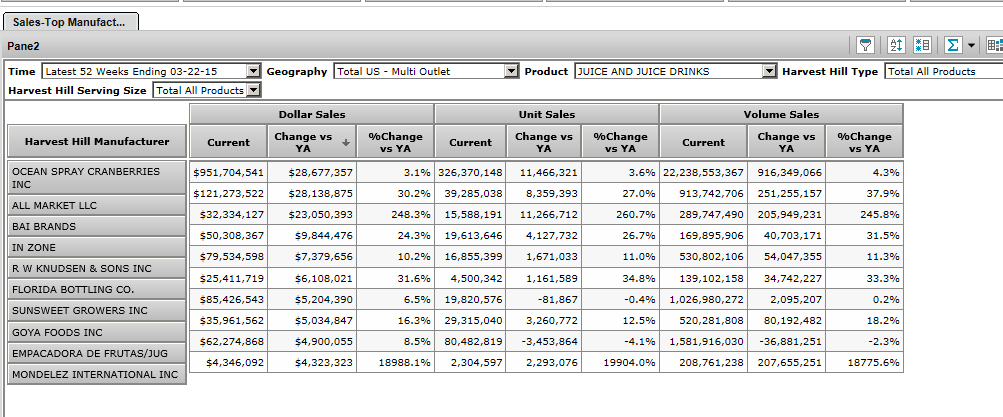1003x417 pixels.
Task: Select the OCEAN SPRAY CRANBERRIES INC row
Action: tap(97, 178)
